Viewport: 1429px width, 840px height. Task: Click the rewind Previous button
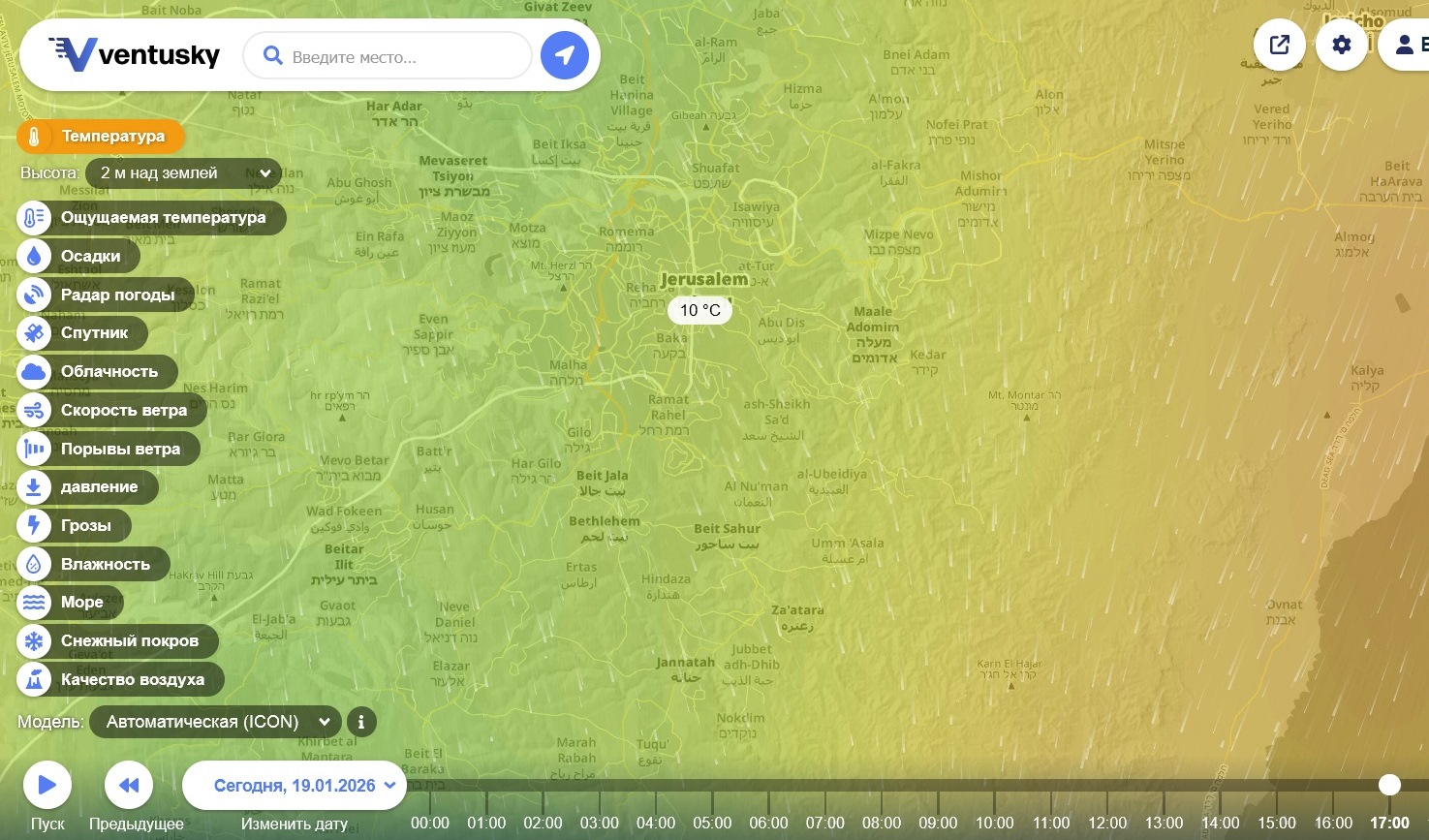129,785
